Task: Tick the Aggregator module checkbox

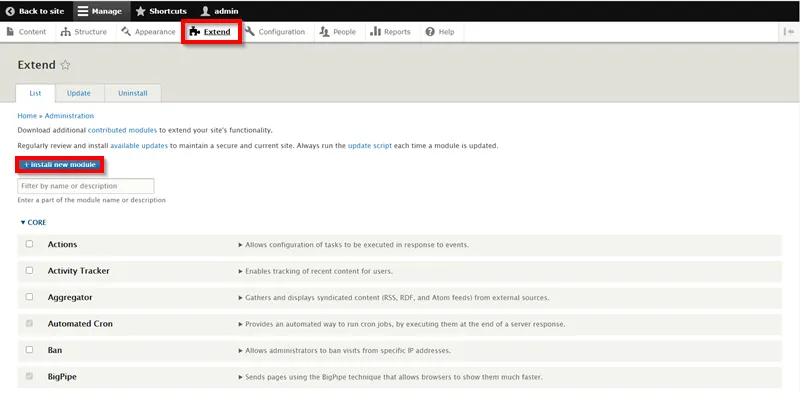Action: (x=30, y=297)
